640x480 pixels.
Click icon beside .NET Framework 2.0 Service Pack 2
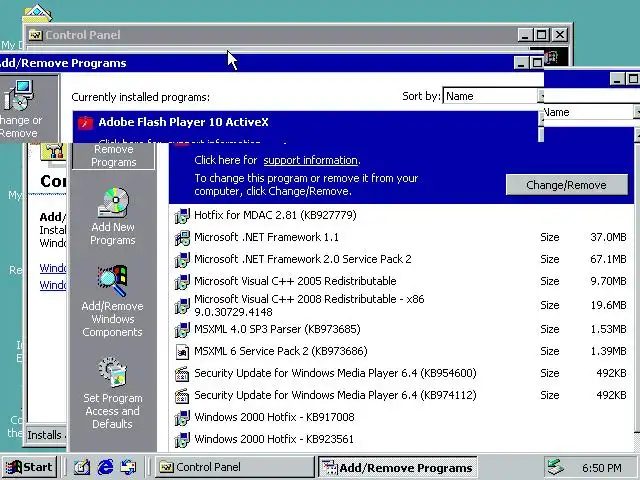(182, 260)
